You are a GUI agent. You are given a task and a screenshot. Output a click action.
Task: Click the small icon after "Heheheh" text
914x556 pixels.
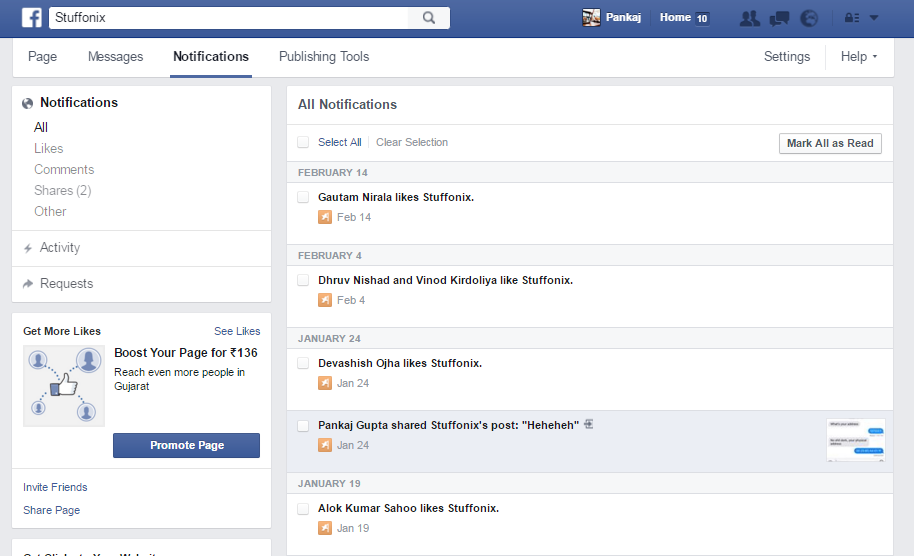click(589, 424)
